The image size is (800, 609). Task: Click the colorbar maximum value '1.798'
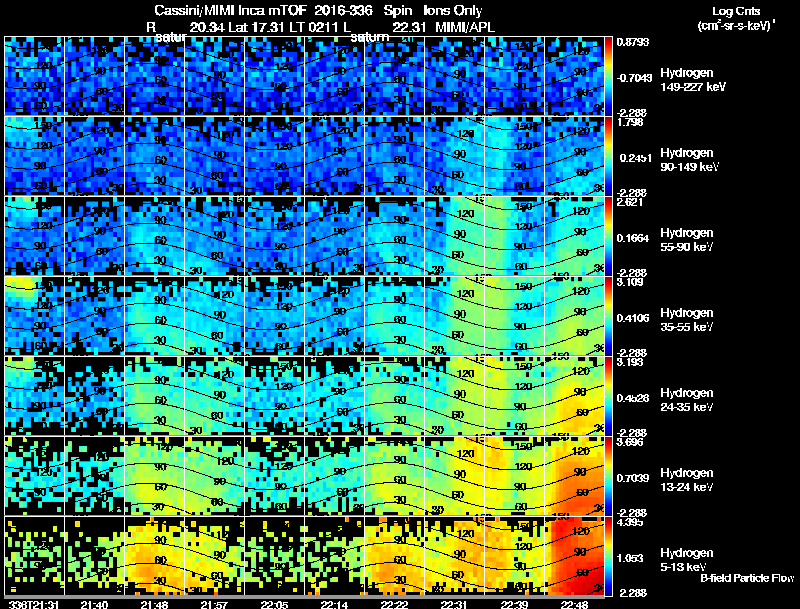[x=631, y=122]
